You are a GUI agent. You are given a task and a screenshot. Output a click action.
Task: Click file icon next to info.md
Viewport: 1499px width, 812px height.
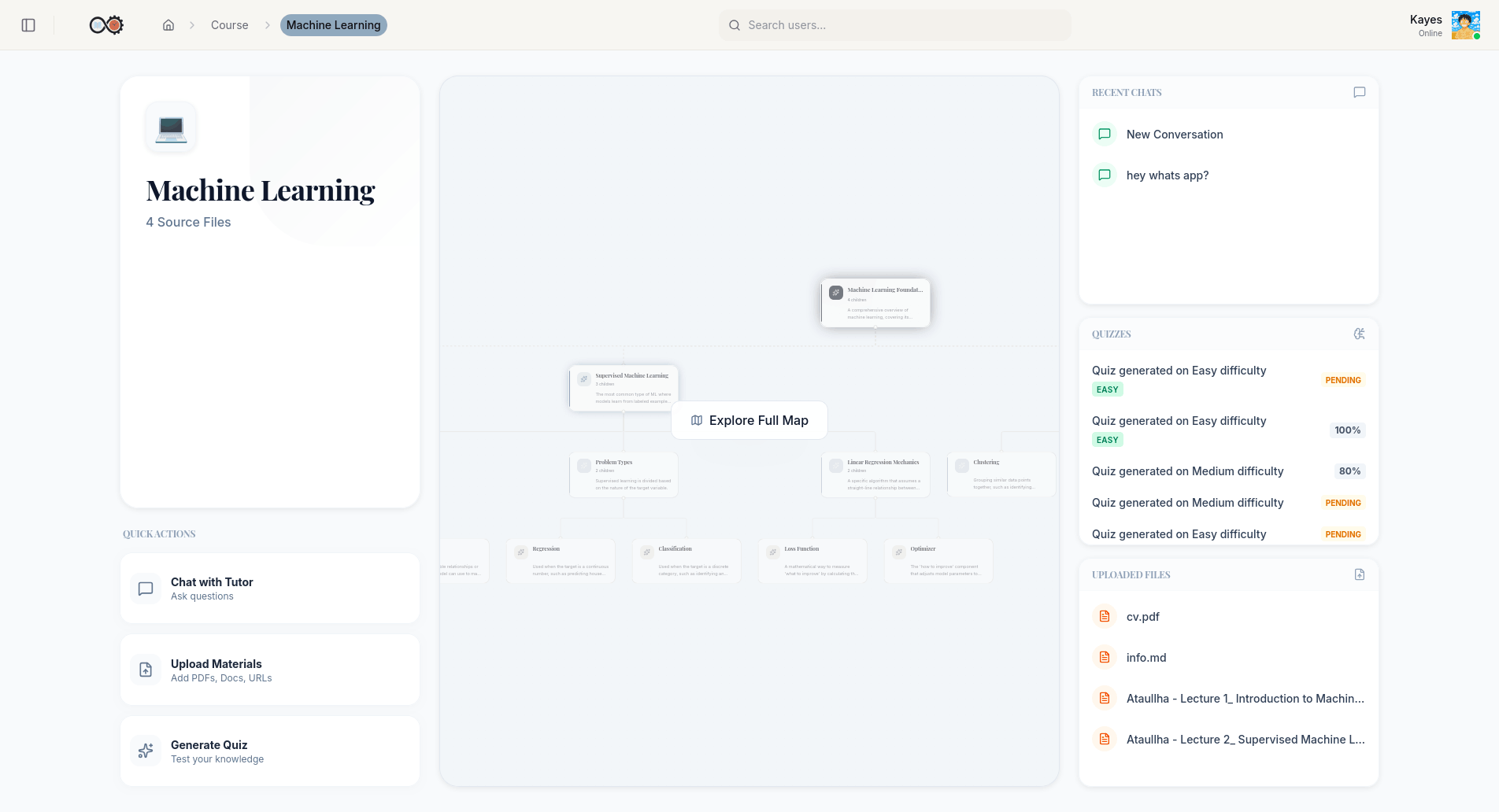[x=1105, y=658]
